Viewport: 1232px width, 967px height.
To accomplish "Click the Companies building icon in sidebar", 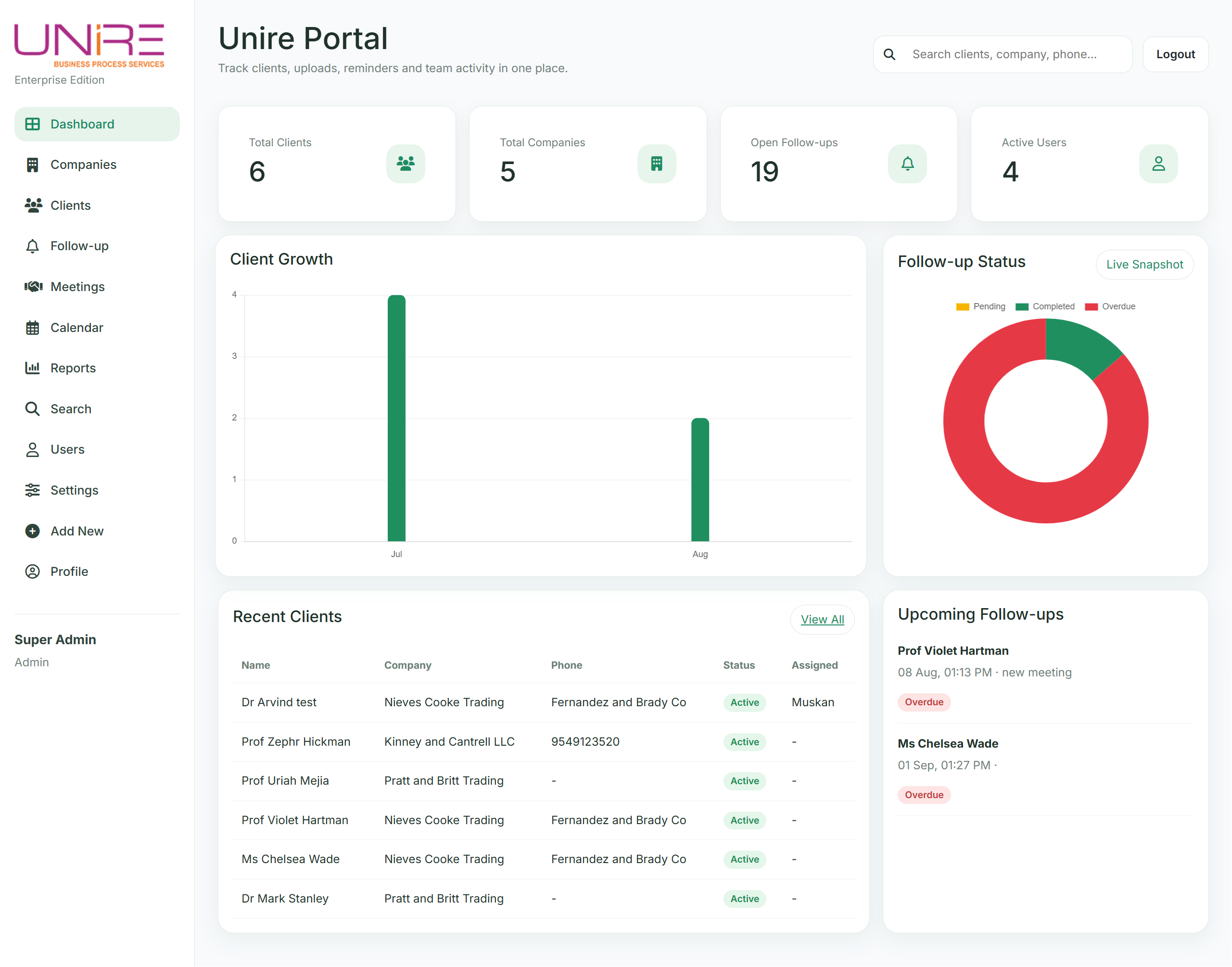I will 33,165.
